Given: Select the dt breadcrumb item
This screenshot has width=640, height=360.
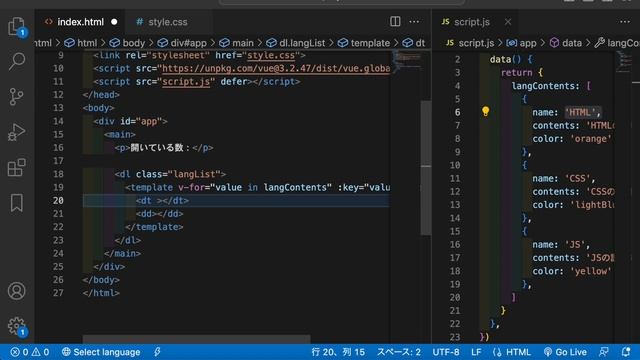Looking at the screenshot, I should click(413, 43).
